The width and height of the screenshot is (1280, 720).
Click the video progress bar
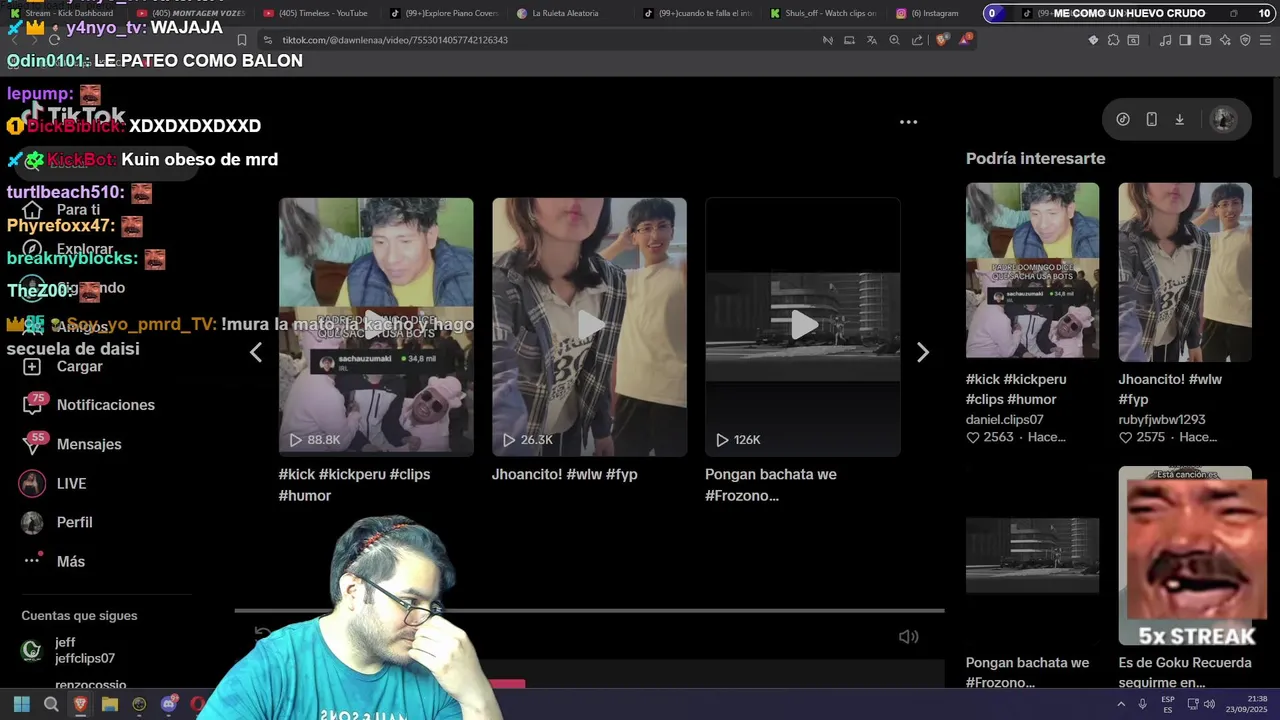589,610
